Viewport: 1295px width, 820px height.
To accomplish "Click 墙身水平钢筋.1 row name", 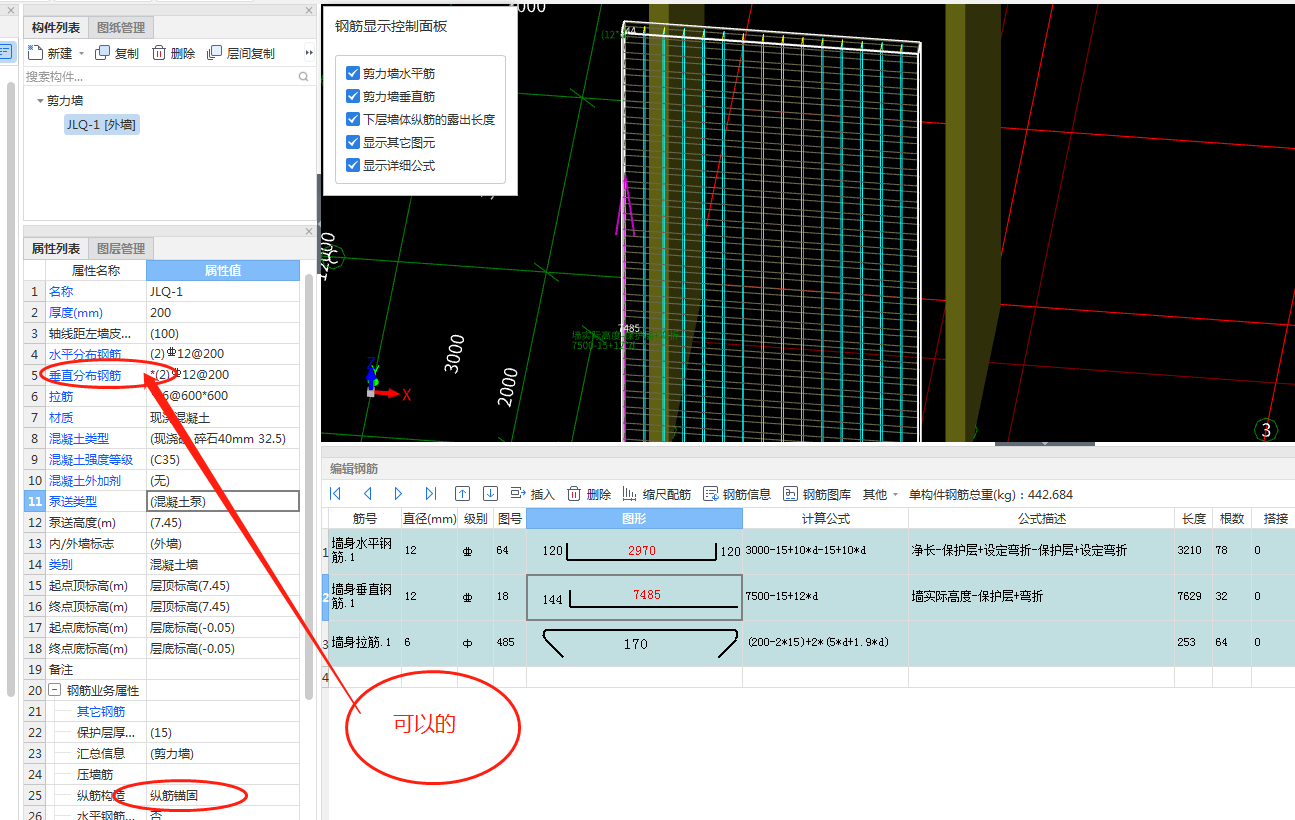I will pos(363,551).
